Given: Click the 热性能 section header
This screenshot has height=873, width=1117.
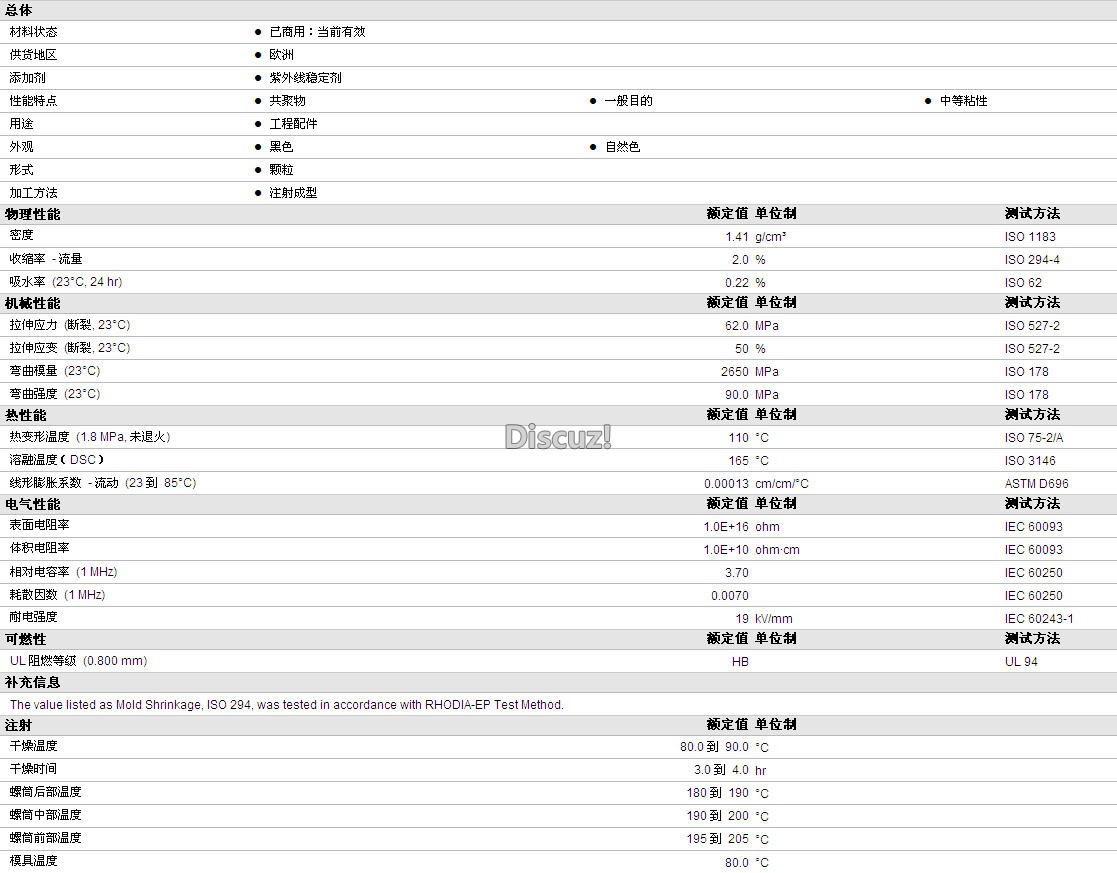Looking at the screenshot, I should (26, 415).
